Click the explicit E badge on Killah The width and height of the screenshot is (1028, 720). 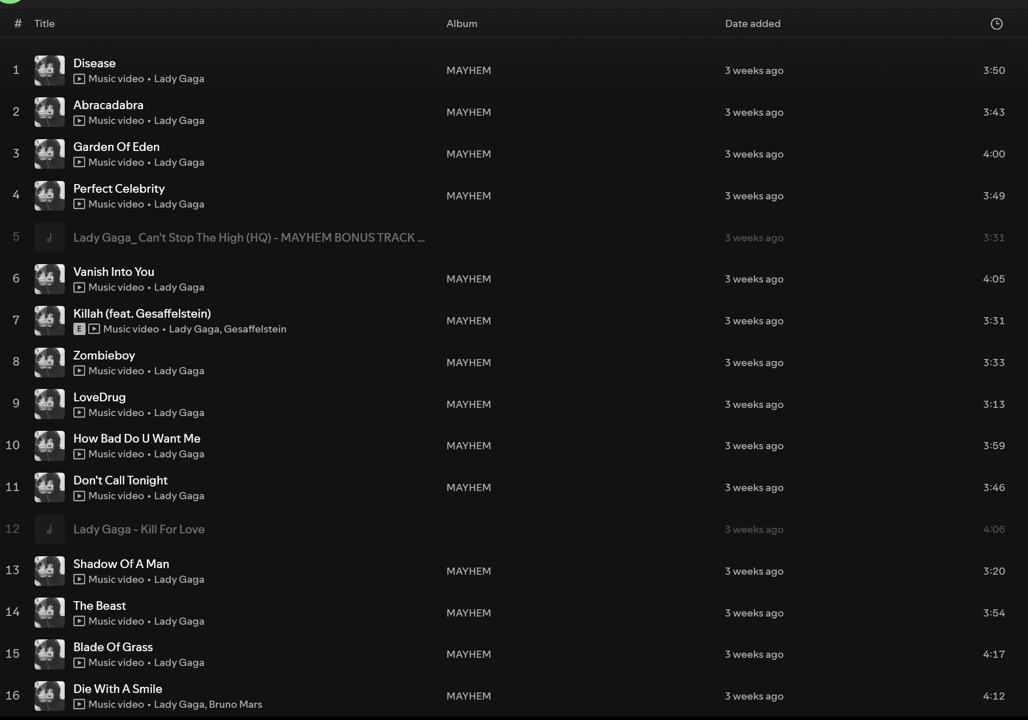point(79,329)
